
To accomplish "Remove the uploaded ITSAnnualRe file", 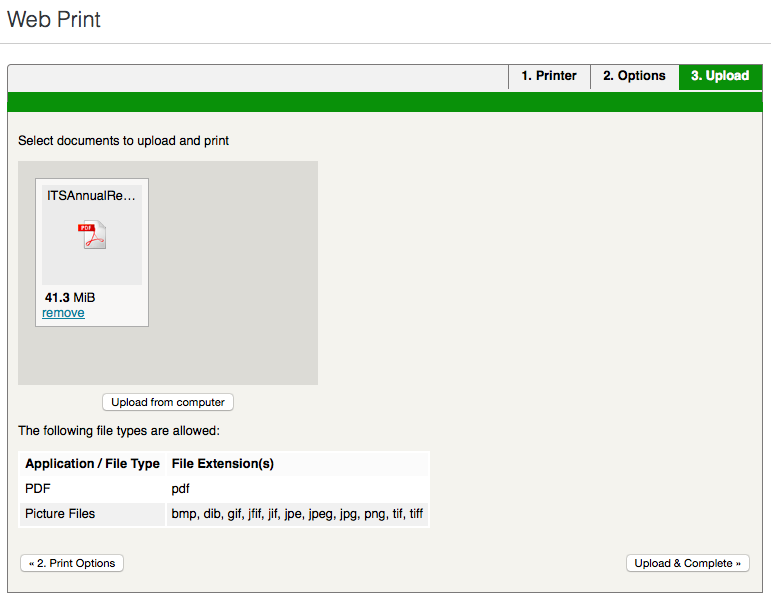I will click(x=63, y=313).
